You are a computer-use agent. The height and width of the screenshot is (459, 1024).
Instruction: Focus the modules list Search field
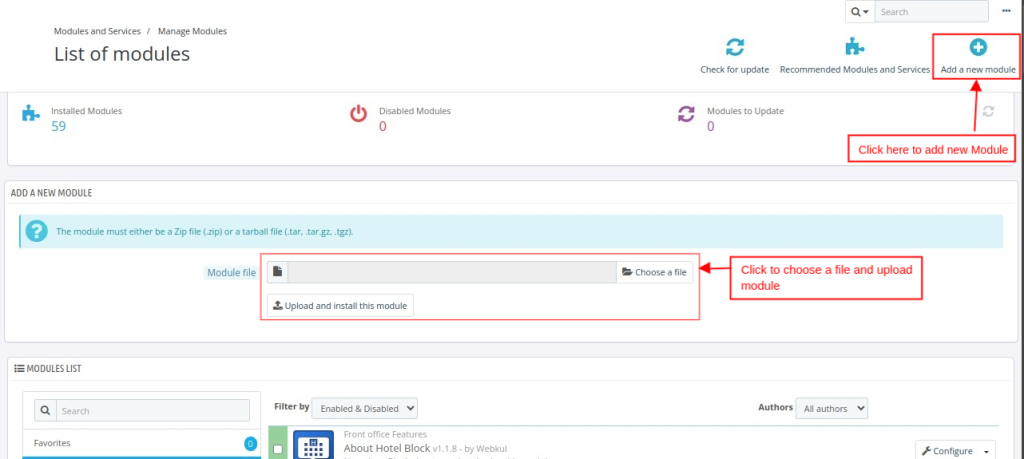point(152,411)
